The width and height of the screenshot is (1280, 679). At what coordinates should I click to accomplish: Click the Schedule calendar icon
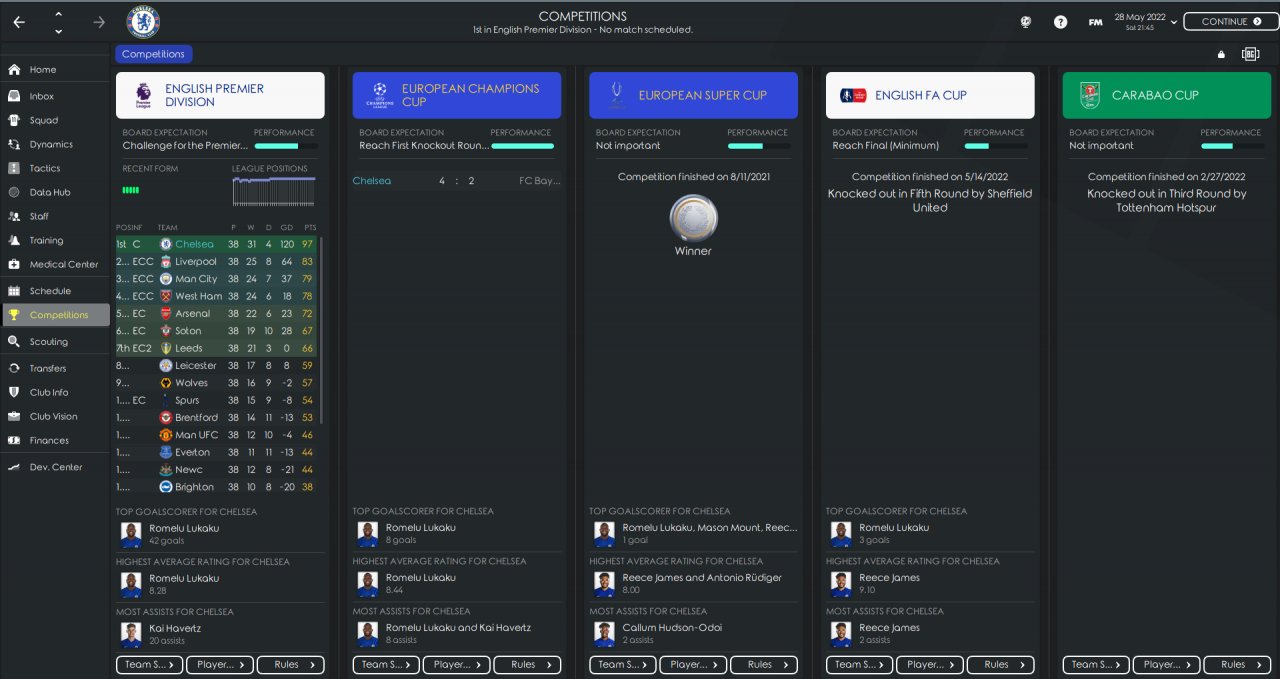[x=14, y=291]
